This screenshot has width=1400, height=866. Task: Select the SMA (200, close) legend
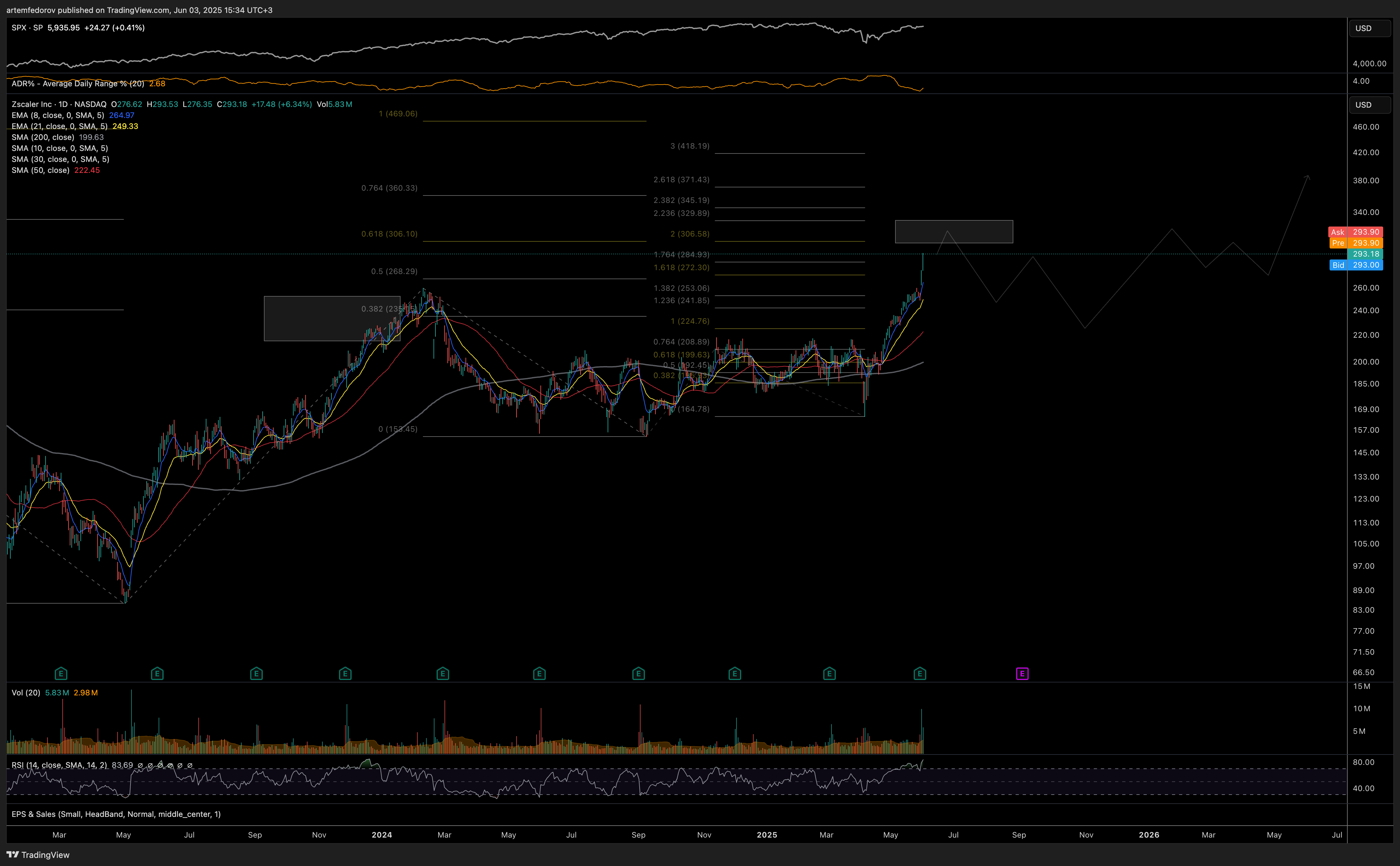tap(43, 137)
